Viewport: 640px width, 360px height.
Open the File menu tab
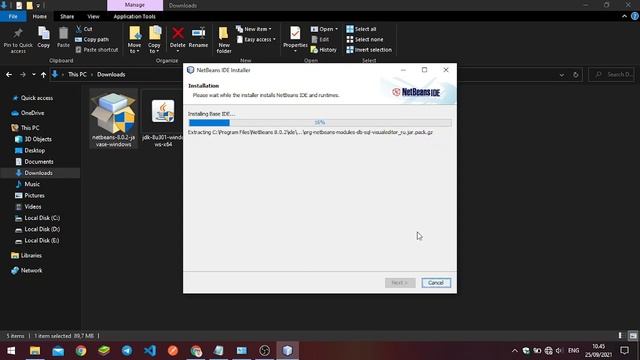[x=13, y=16]
